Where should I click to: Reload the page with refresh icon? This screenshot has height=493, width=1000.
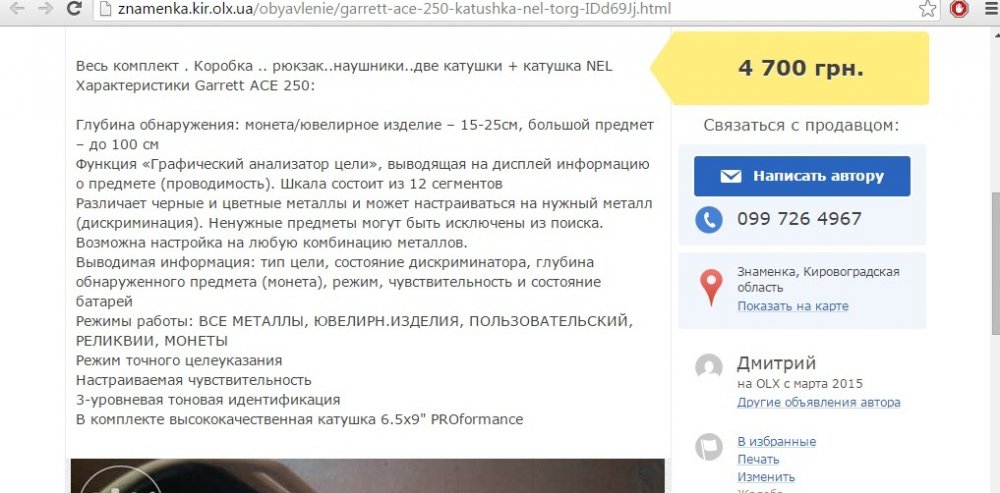coord(74,9)
